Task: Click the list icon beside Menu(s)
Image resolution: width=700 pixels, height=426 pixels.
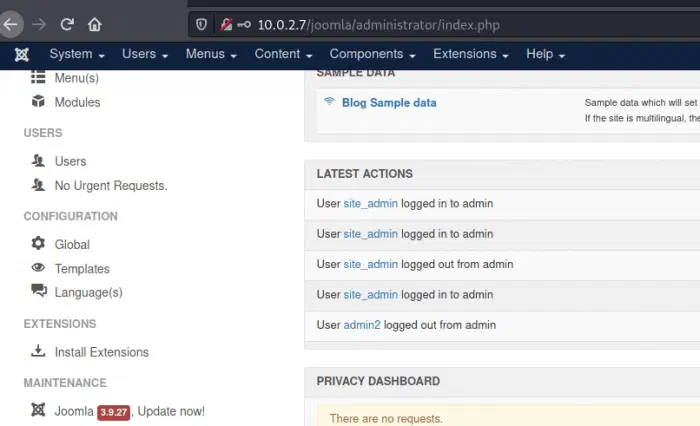Action: coord(38,77)
